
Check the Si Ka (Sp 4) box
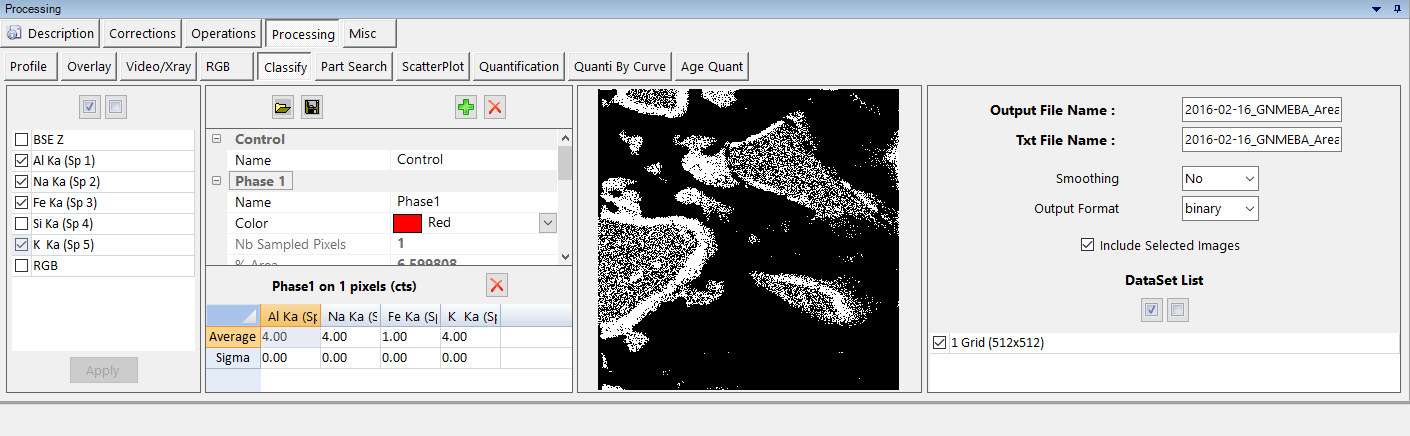[x=22, y=224]
